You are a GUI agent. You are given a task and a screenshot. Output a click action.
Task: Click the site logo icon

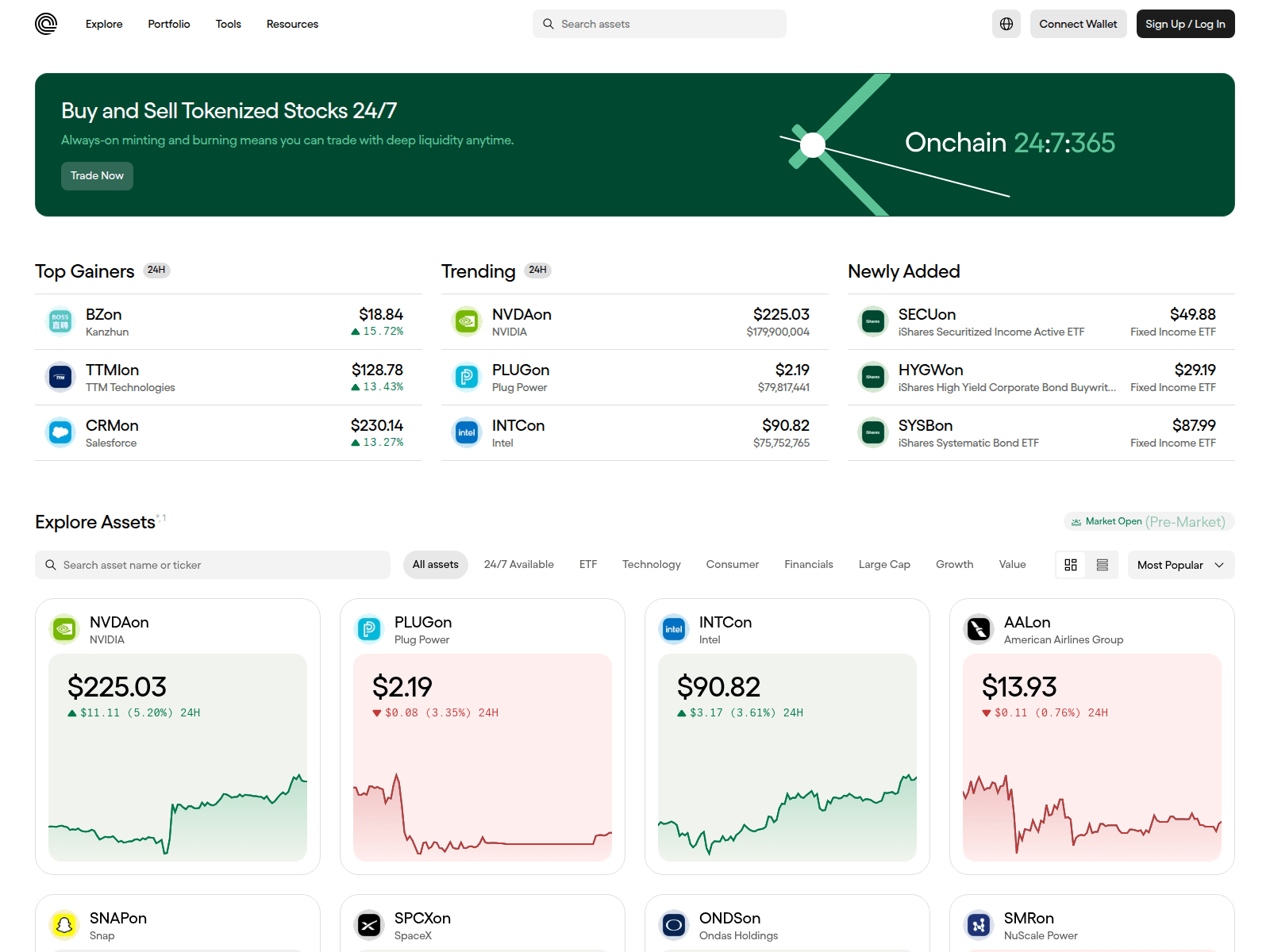(x=46, y=24)
